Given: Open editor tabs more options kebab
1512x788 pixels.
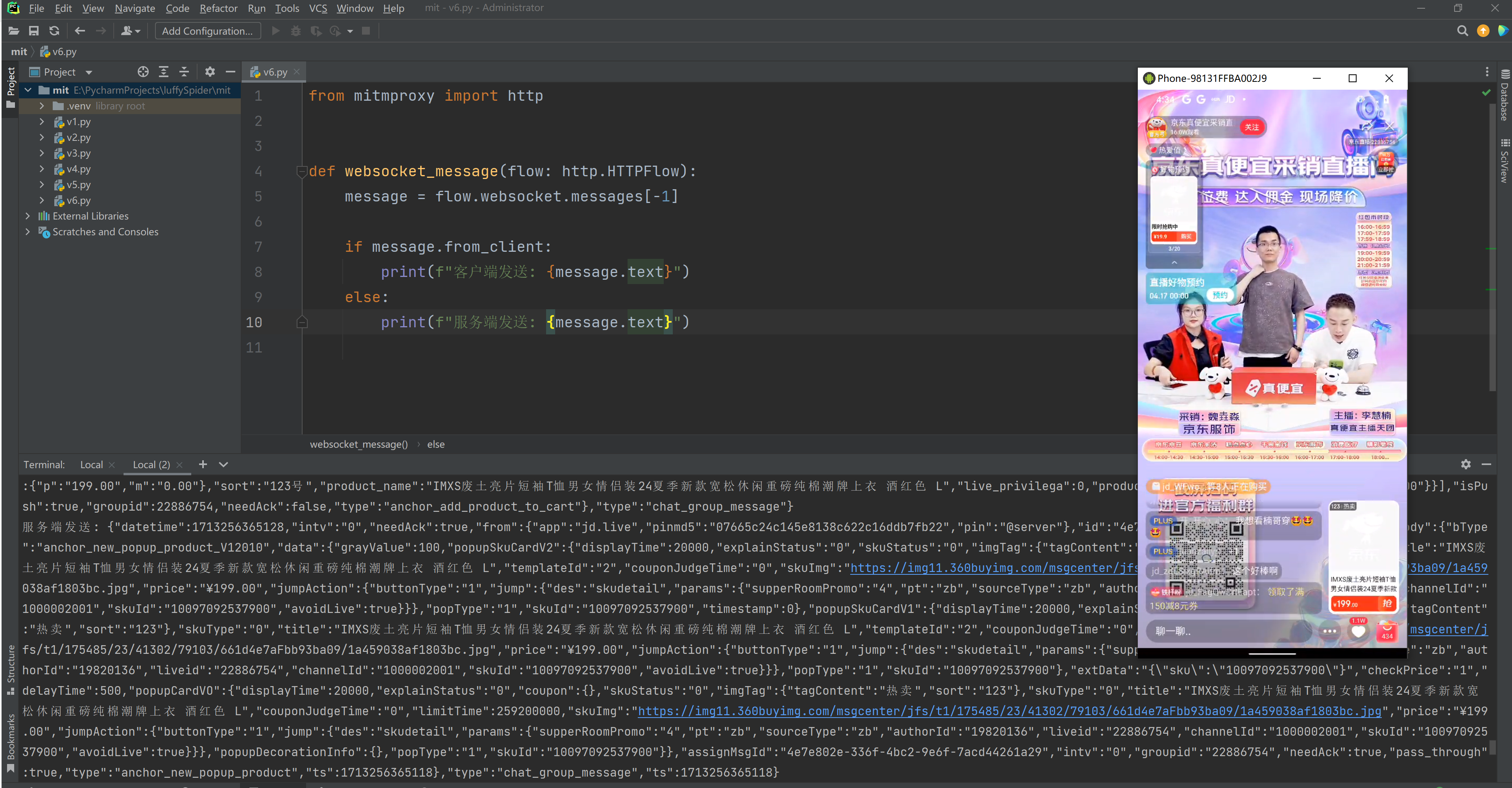Looking at the screenshot, I should tap(1487, 72).
